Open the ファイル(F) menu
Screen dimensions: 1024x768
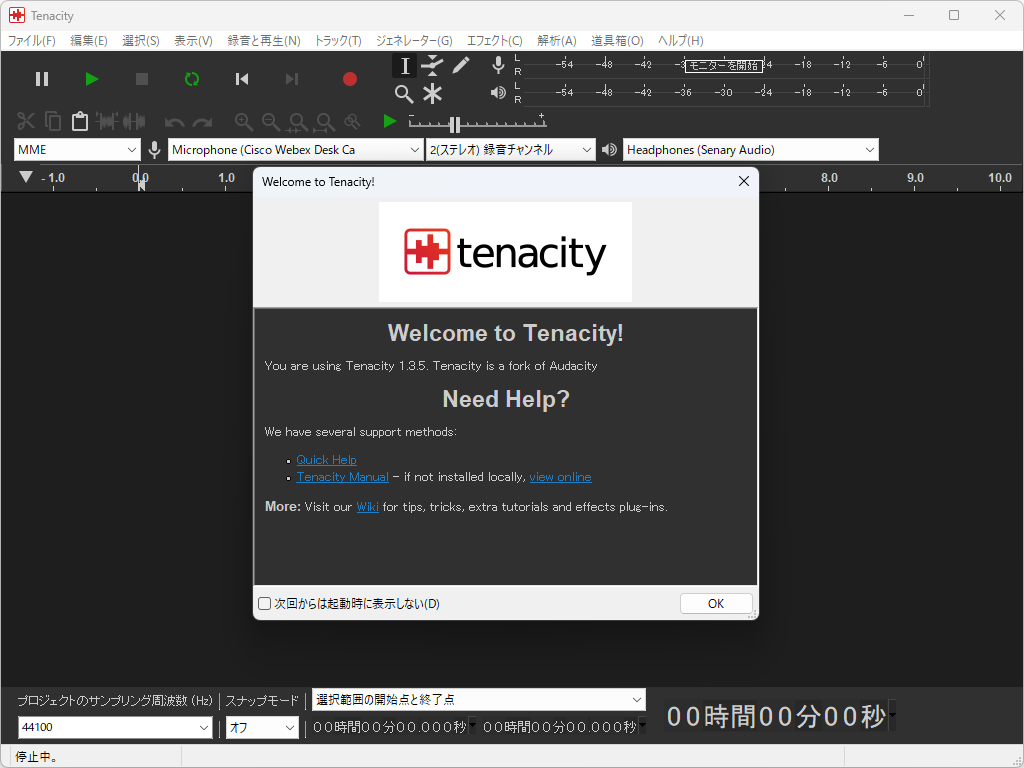(x=31, y=40)
